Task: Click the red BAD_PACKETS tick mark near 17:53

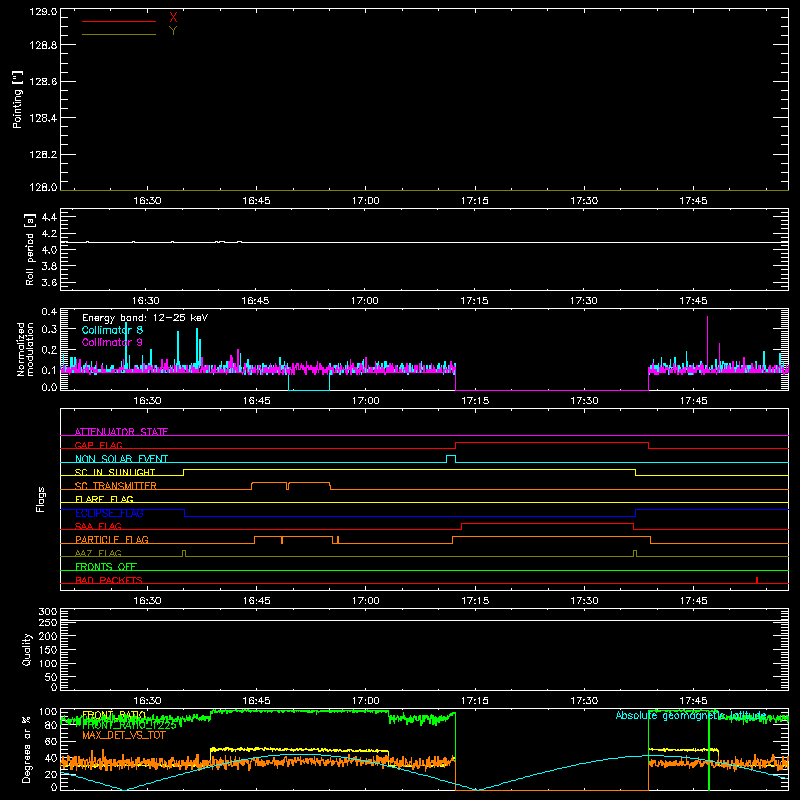Action: [757, 580]
